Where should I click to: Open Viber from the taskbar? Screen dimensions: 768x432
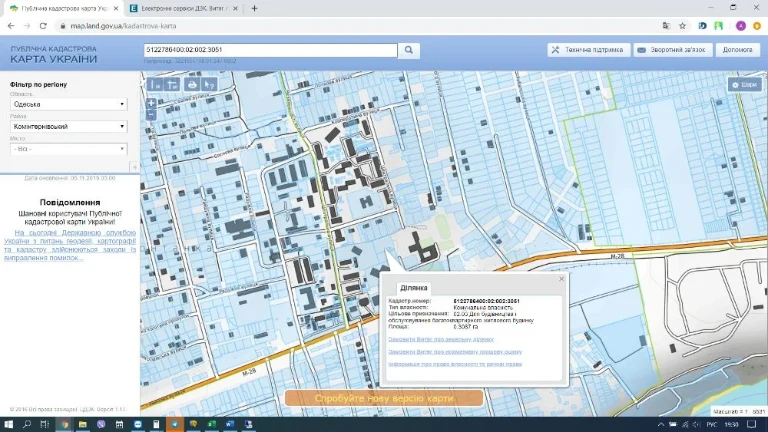point(101,424)
